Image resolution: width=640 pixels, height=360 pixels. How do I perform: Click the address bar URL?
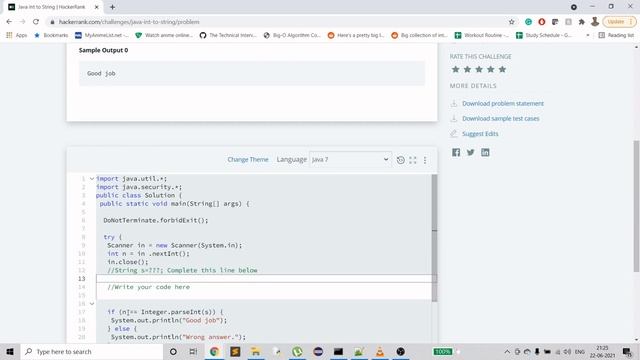tap(129, 22)
